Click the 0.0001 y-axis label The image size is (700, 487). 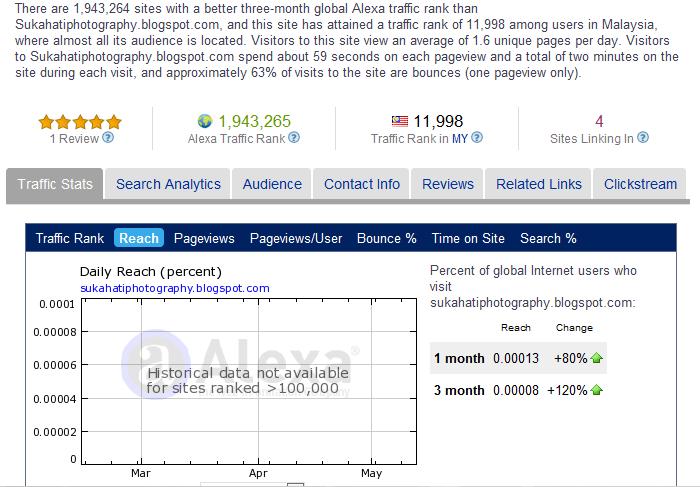57,304
